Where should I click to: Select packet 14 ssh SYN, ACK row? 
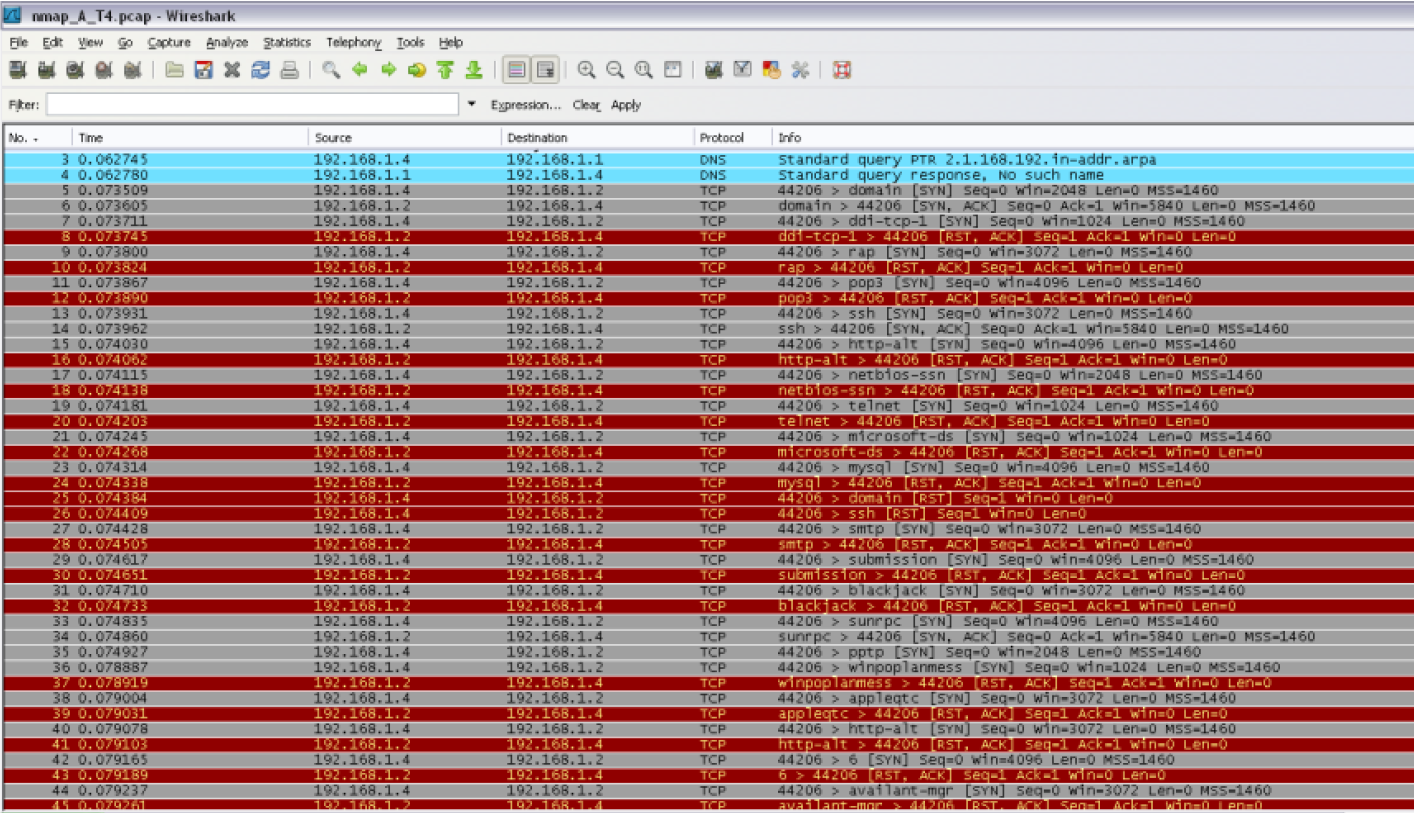709,329
